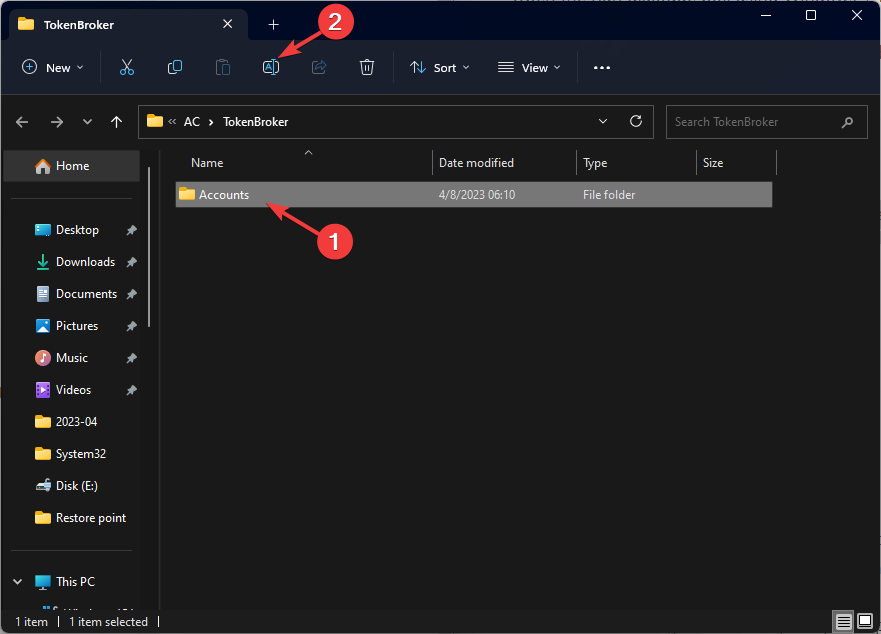The image size is (881, 634).
Task: Open the New dropdown menu
Action: point(53,67)
